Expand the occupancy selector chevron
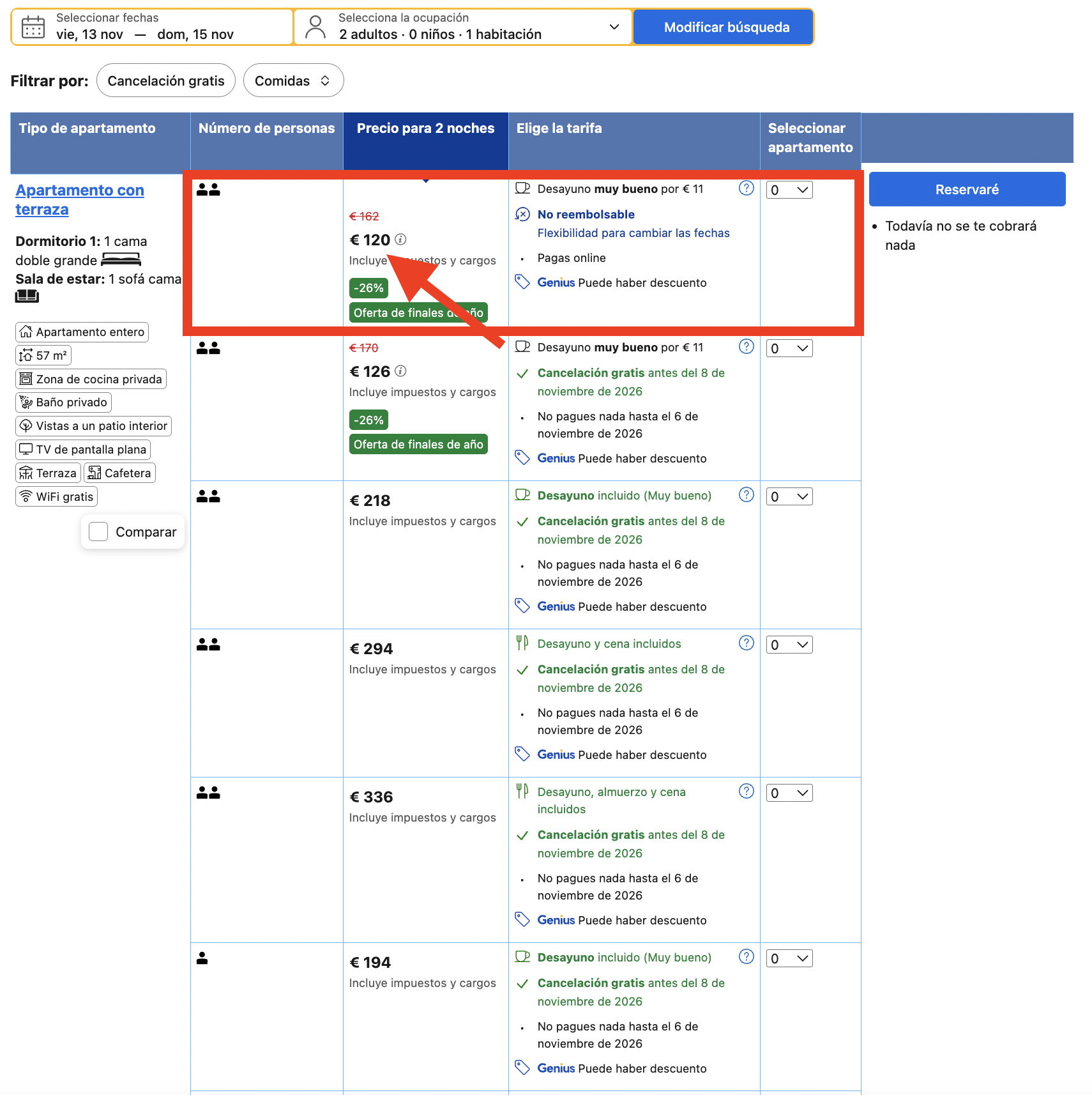Image resolution: width=1092 pixels, height=1095 pixels. pos(614,27)
